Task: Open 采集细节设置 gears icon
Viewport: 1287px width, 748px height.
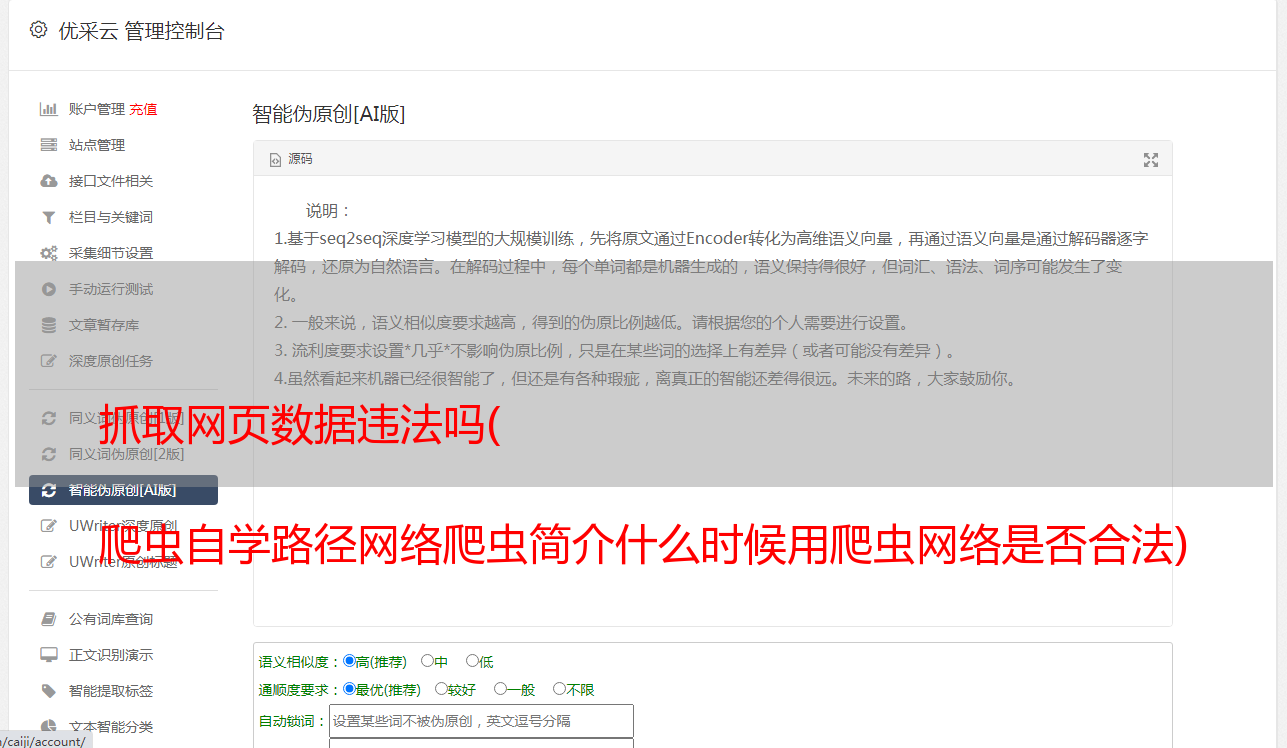Action: click(x=48, y=253)
